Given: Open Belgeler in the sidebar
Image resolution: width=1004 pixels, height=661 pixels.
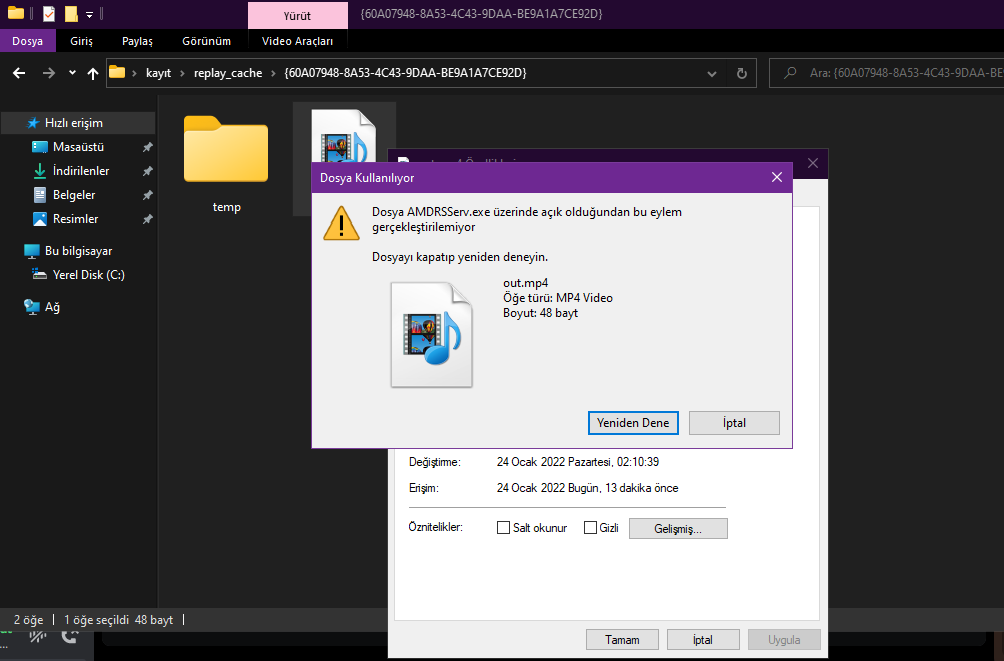Looking at the screenshot, I should point(74,195).
